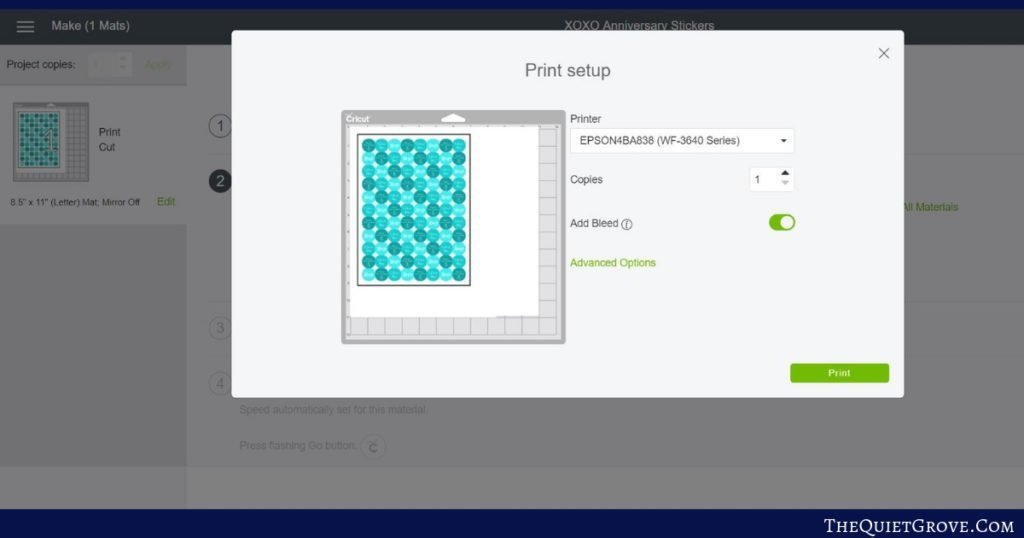Open the Printer dropdown list
Screen dimensions: 1024x538
pyautogui.click(x=682, y=140)
